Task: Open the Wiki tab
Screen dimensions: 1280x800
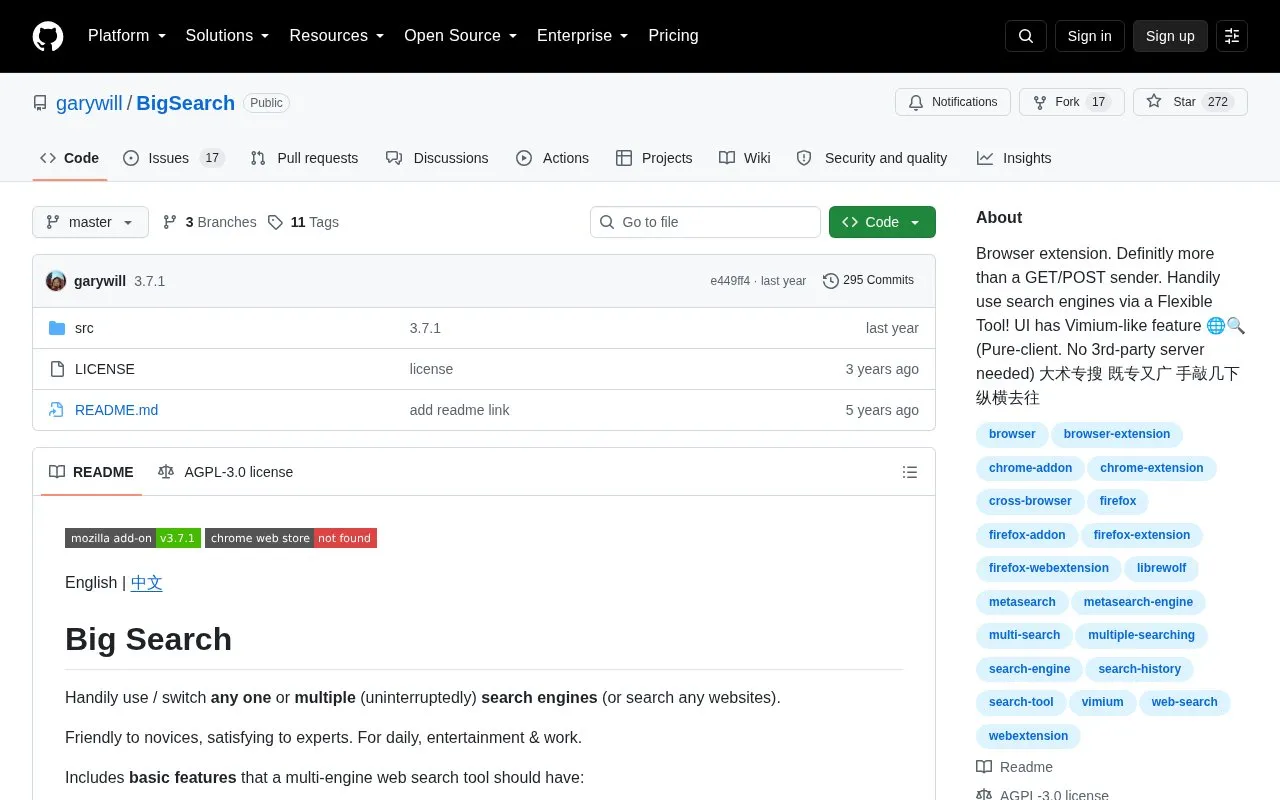Action: click(745, 158)
